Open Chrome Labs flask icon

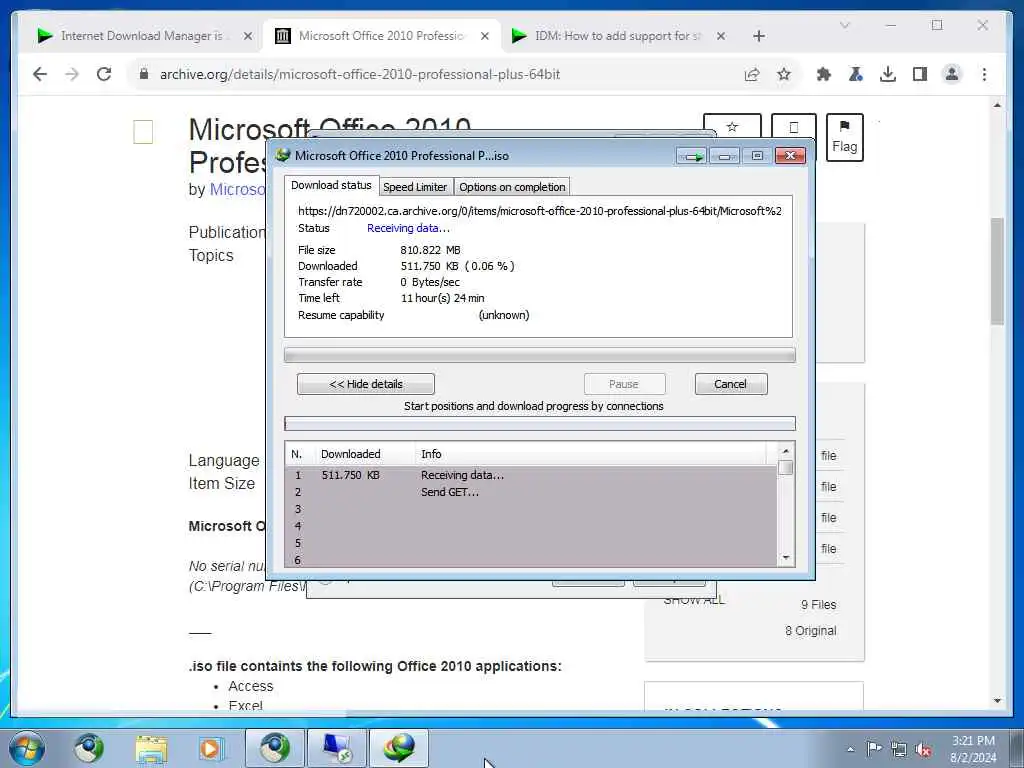point(856,74)
